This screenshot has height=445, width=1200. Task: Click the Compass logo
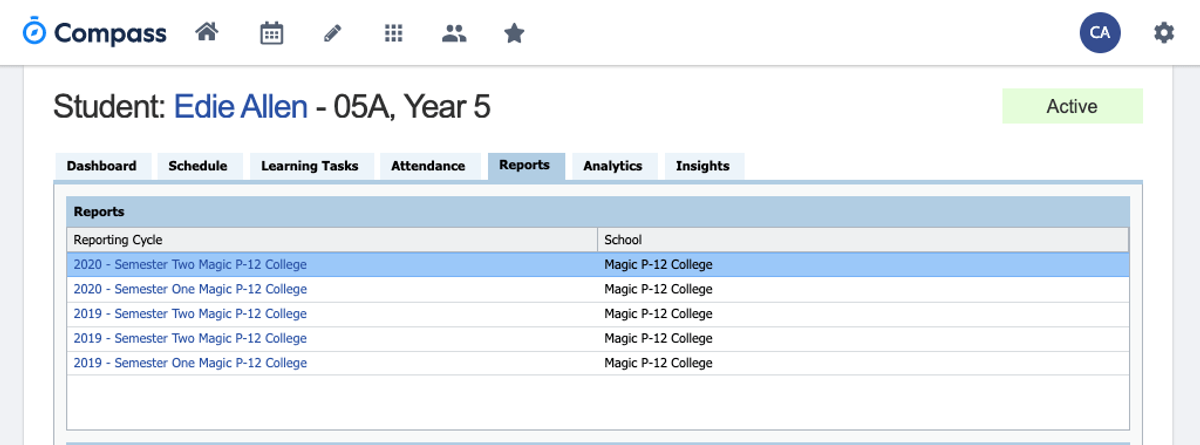pyautogui.click(x=95, y=33)
